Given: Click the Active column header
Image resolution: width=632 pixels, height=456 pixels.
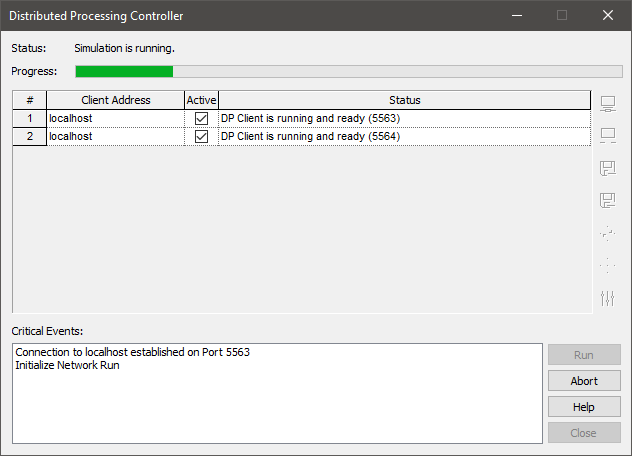Looking at the screenshot, I should click(x=202, y=100).
